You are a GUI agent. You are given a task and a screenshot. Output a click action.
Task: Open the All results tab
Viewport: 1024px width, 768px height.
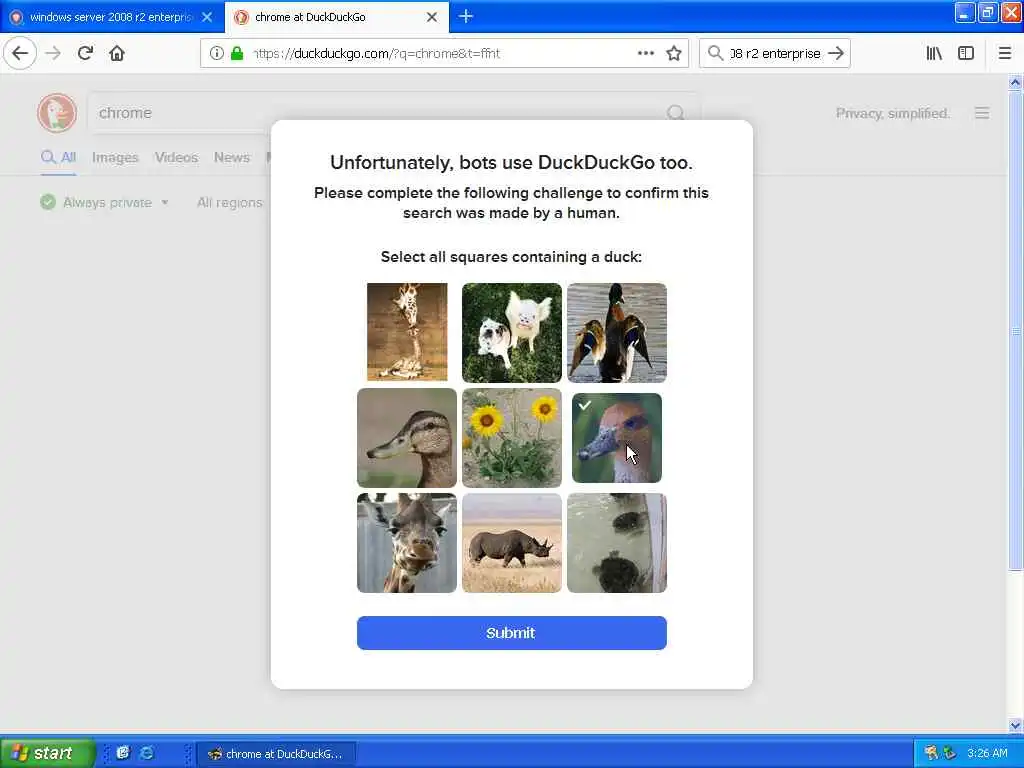(x=58, y=157)
